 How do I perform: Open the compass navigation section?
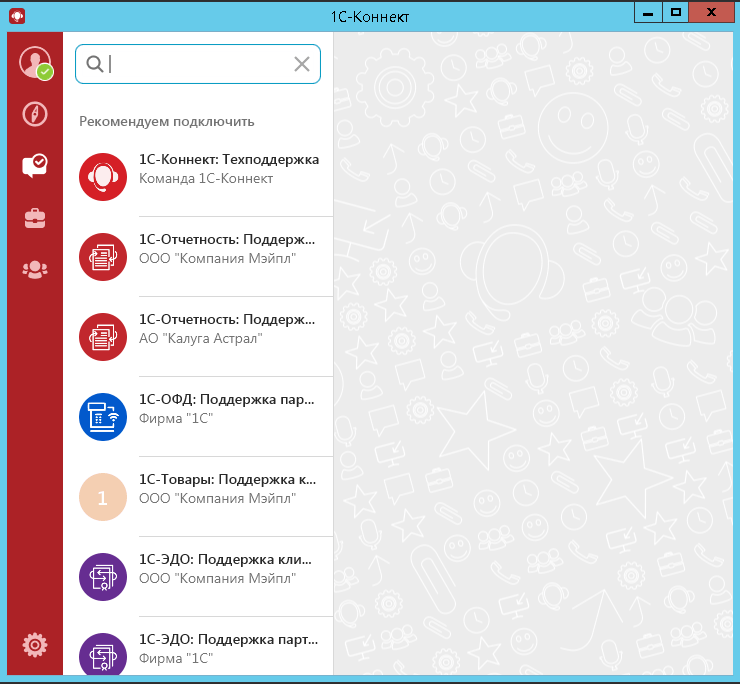click(34, 114)
